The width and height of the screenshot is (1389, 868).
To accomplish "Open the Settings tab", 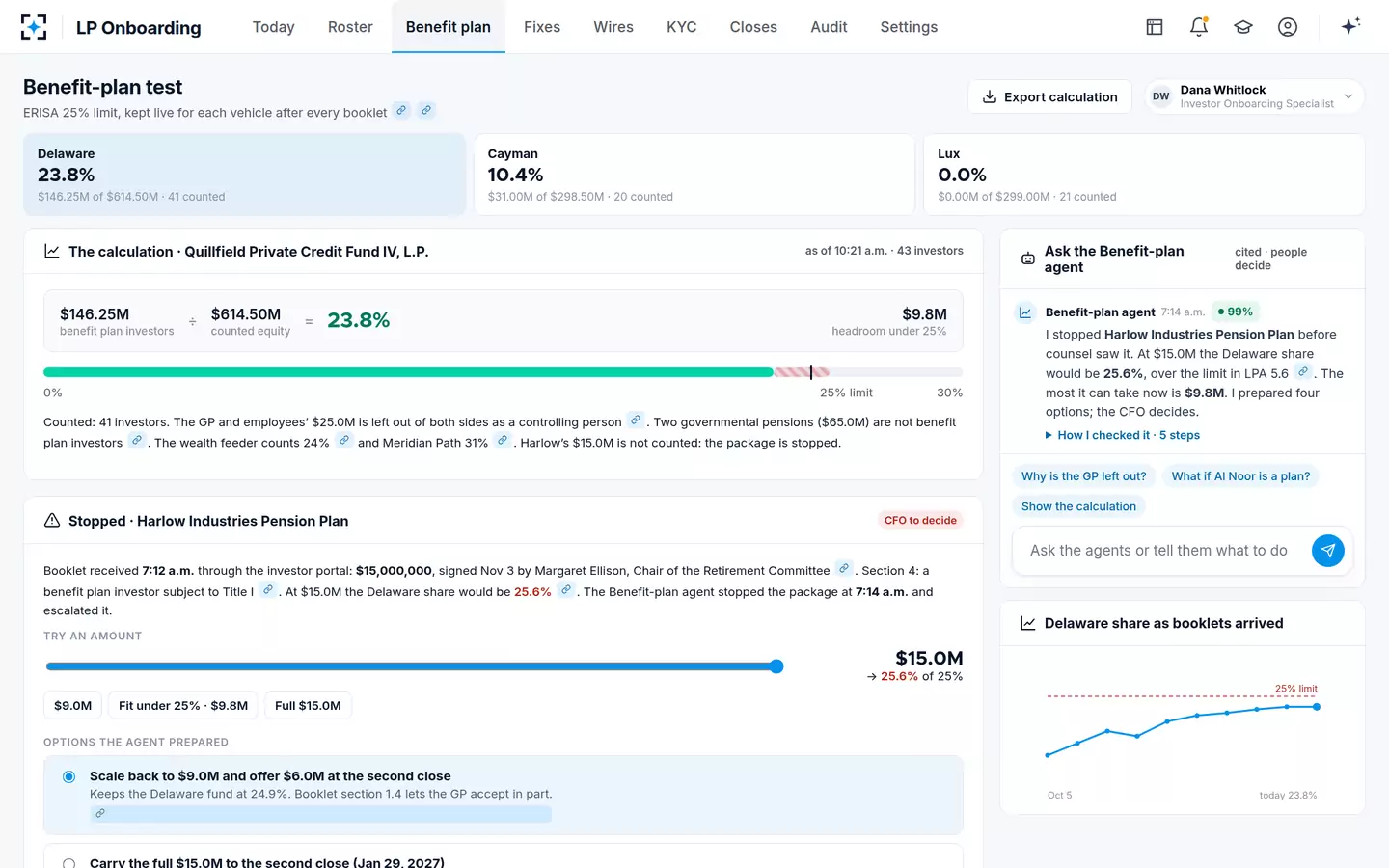I will [909, 27].
